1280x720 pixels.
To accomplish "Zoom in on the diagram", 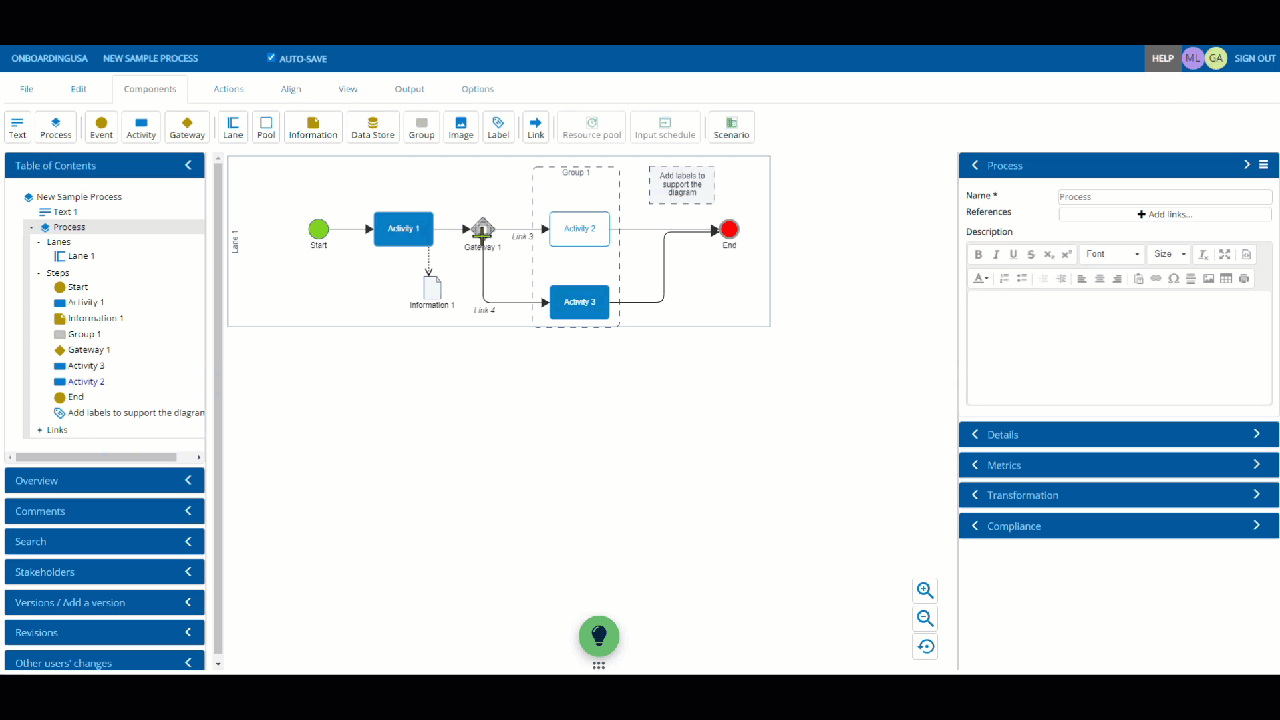I will [x=925, y=590].
